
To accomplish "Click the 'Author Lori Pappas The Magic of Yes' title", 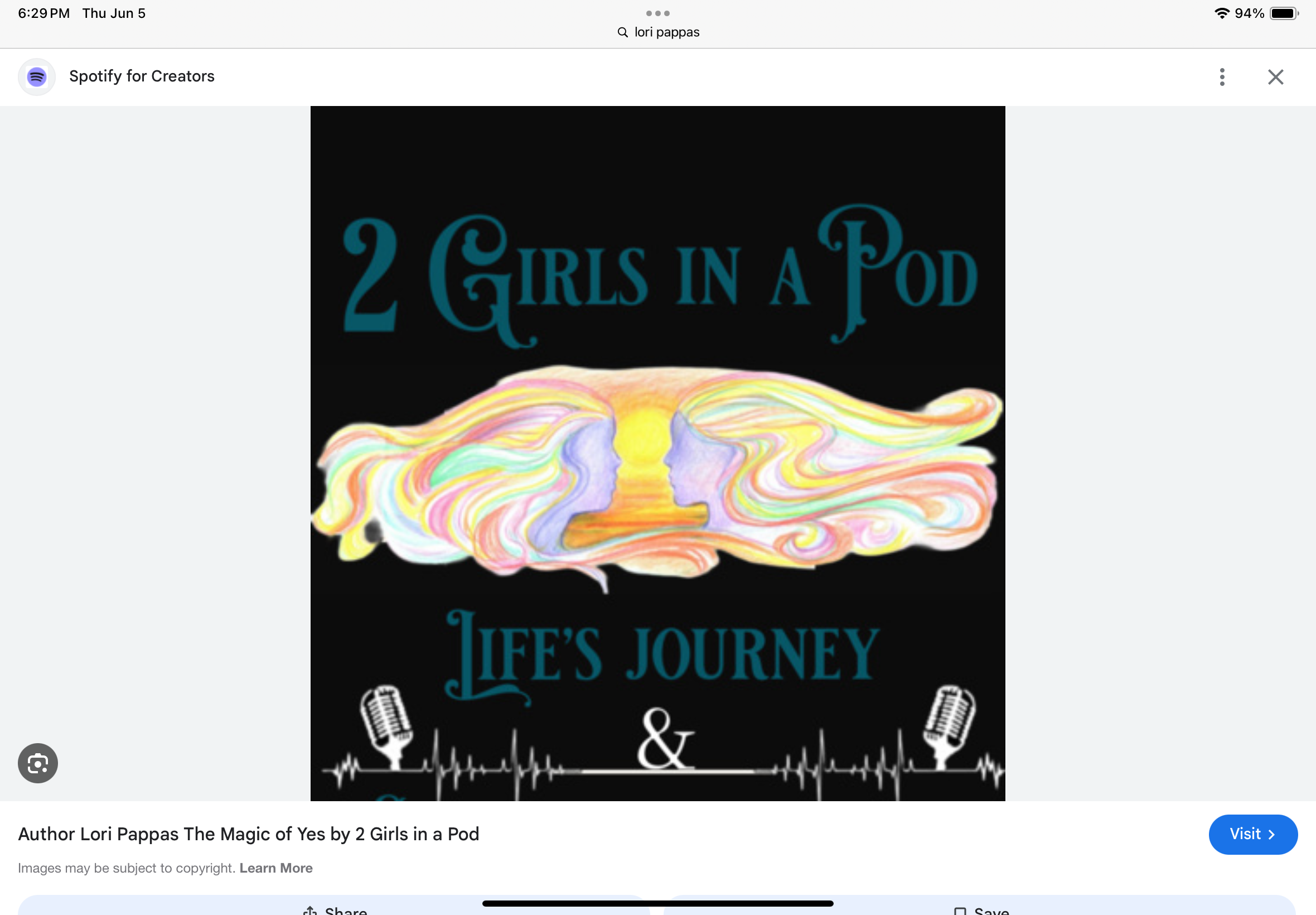I will click(x=248, y=834).
